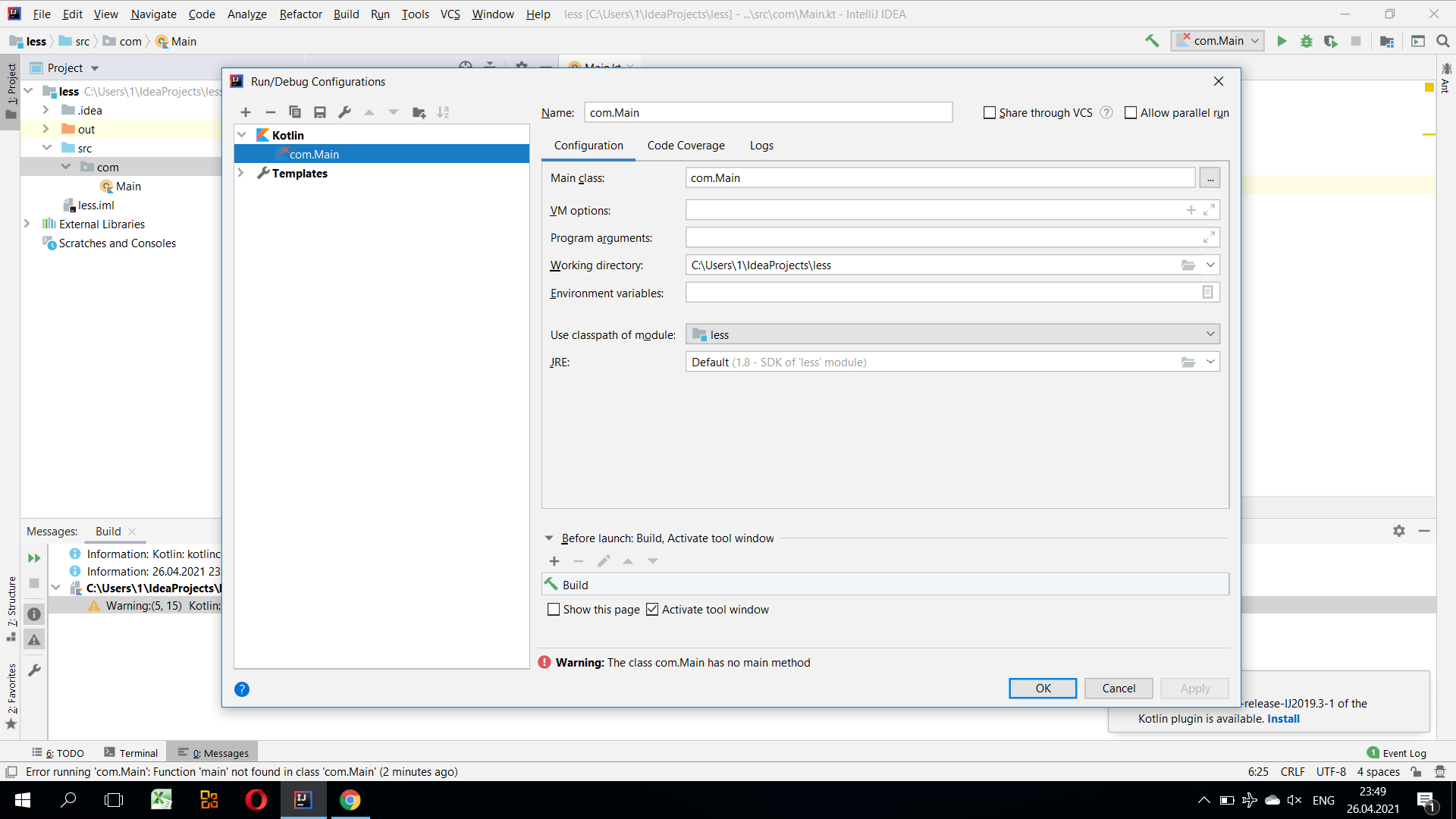Run com.Main with the green play icon
Image resolution: width=1456 pixels, height=819 pixels.
click(1282, 41)
